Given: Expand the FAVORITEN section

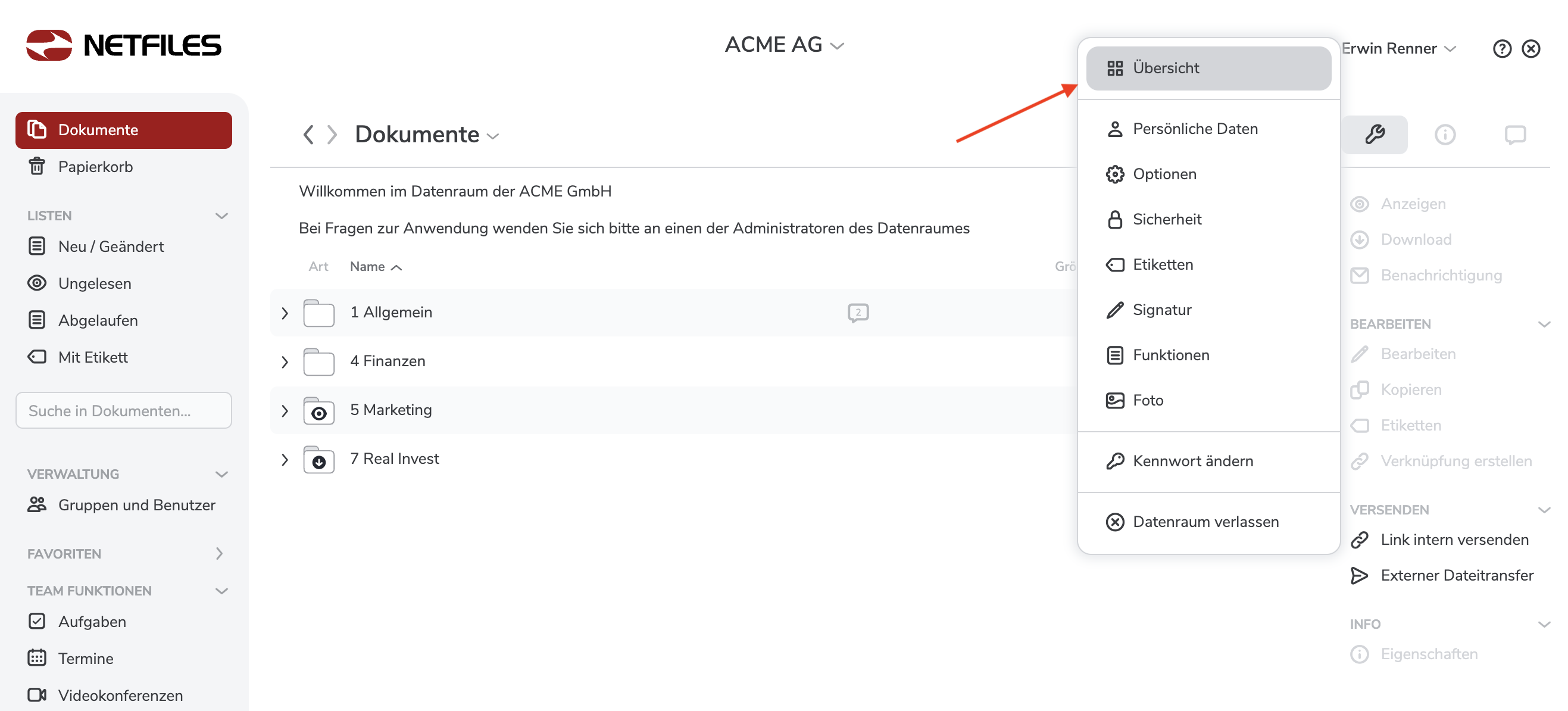Looking at the screenshot, I should (220, 553).
